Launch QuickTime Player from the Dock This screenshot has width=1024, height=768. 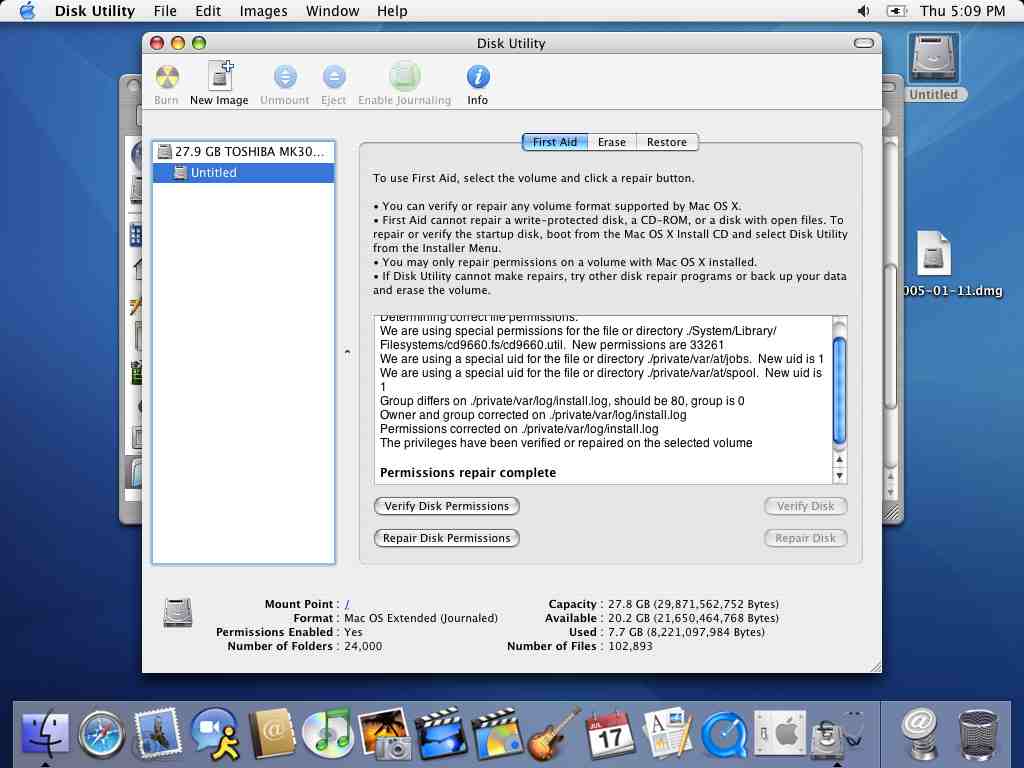tap(724, 734)
